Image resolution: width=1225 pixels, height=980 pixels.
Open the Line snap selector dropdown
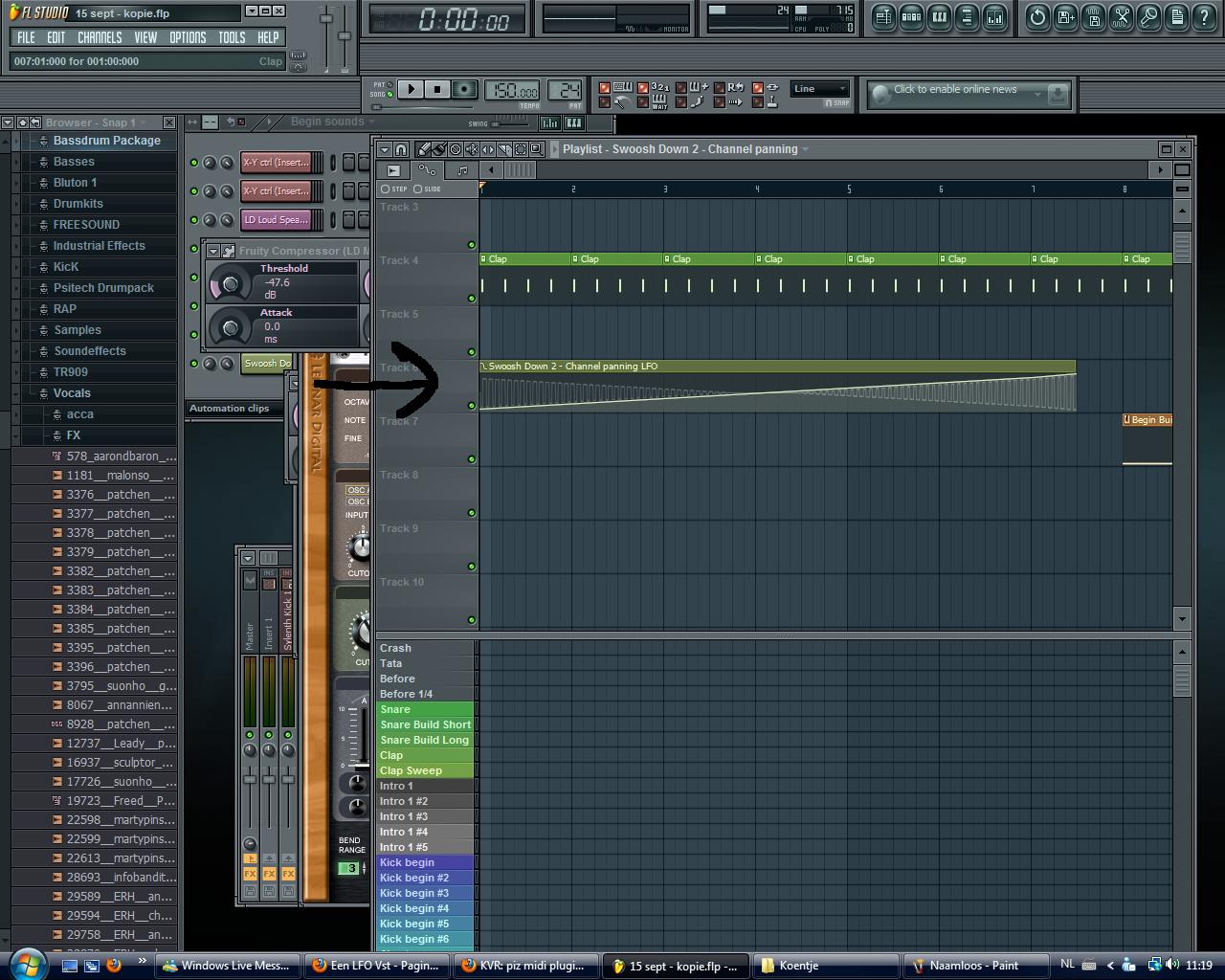[819, 89]
